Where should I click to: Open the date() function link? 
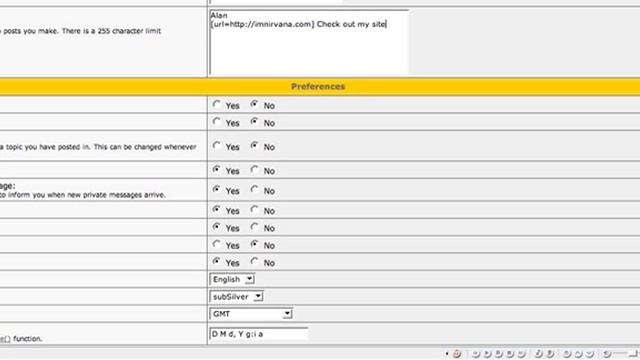coord(5,339)
